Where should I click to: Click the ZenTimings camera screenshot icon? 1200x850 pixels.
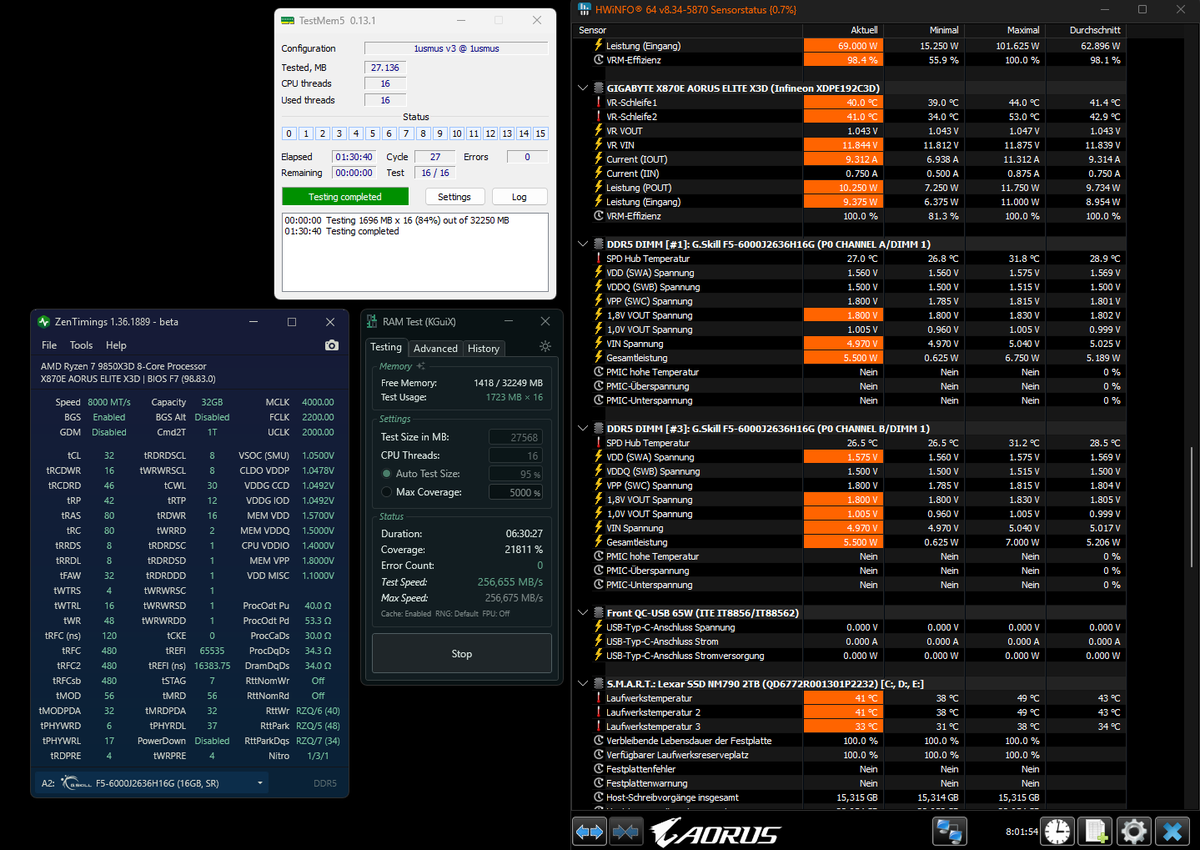[332, 345]
